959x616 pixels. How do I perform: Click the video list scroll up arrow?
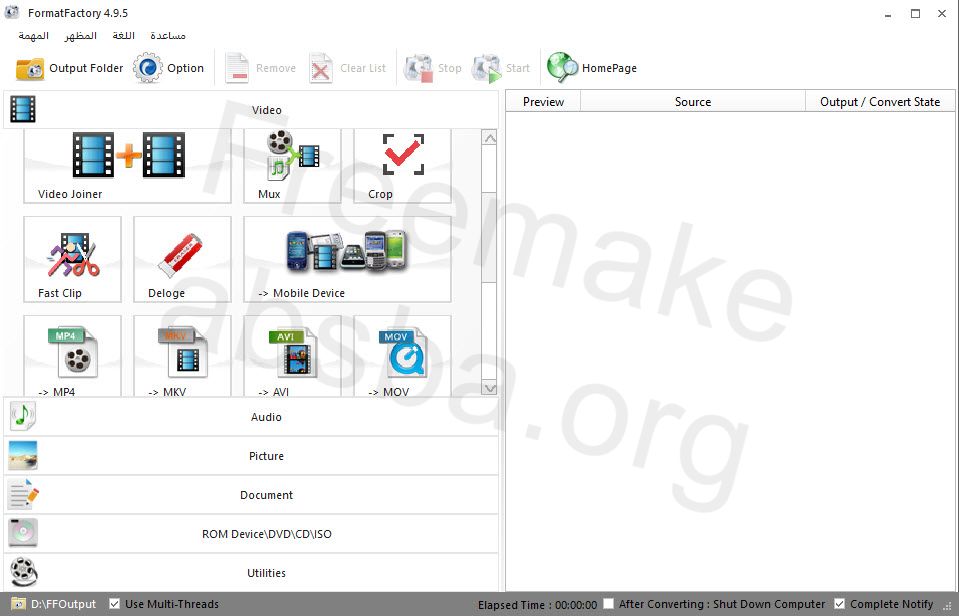tap(489, 139)
